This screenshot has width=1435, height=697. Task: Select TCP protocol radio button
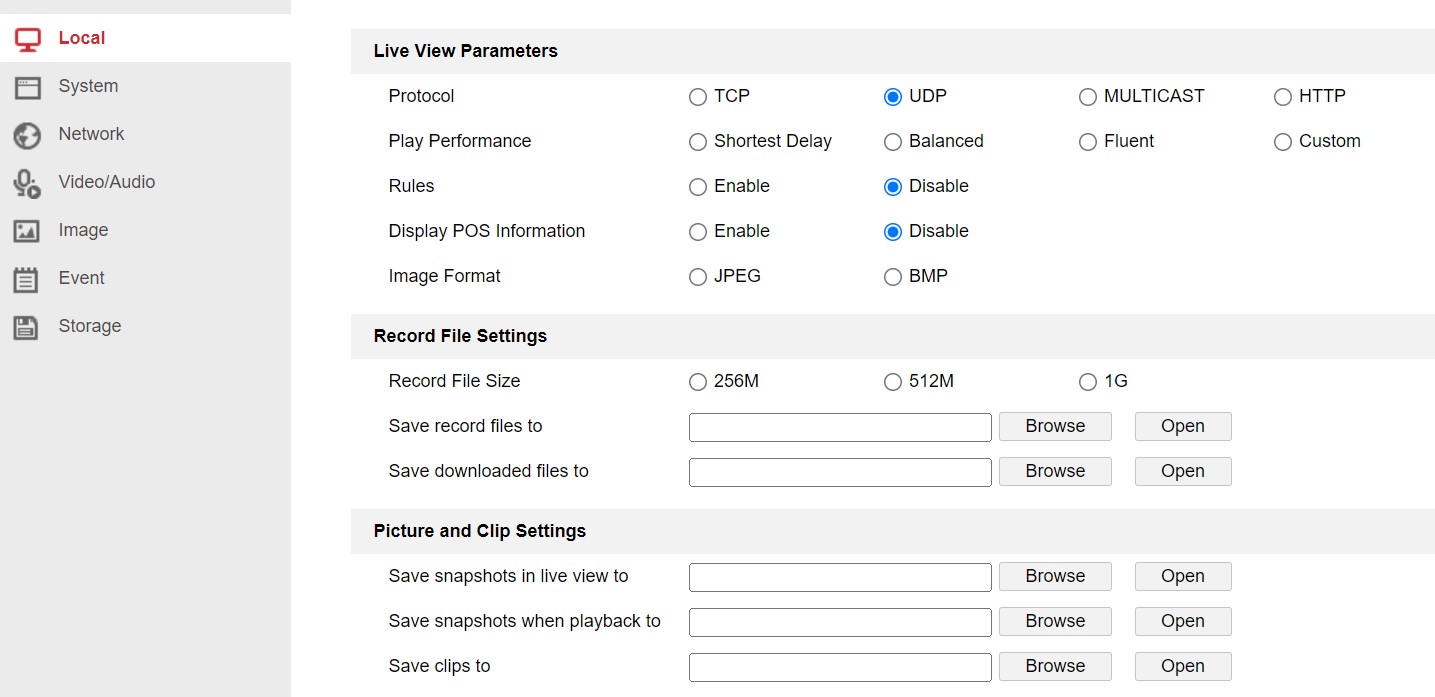698,97
